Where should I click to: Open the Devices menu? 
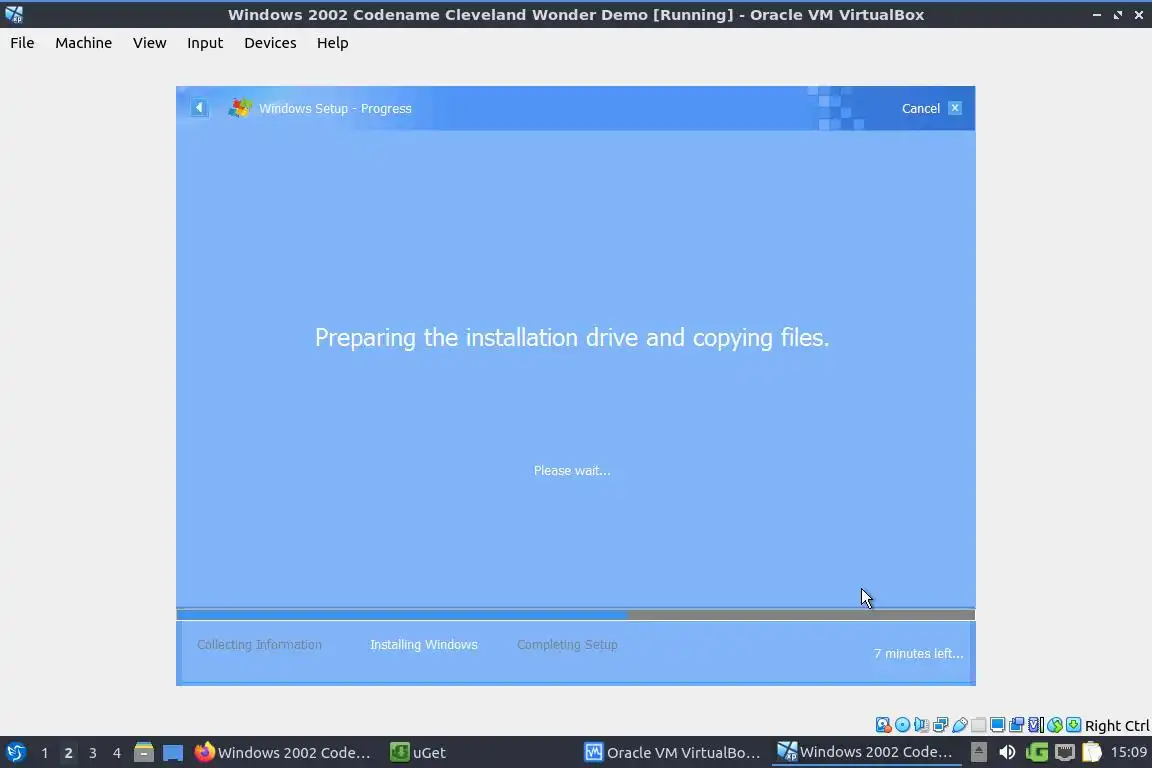coord(270,43)
